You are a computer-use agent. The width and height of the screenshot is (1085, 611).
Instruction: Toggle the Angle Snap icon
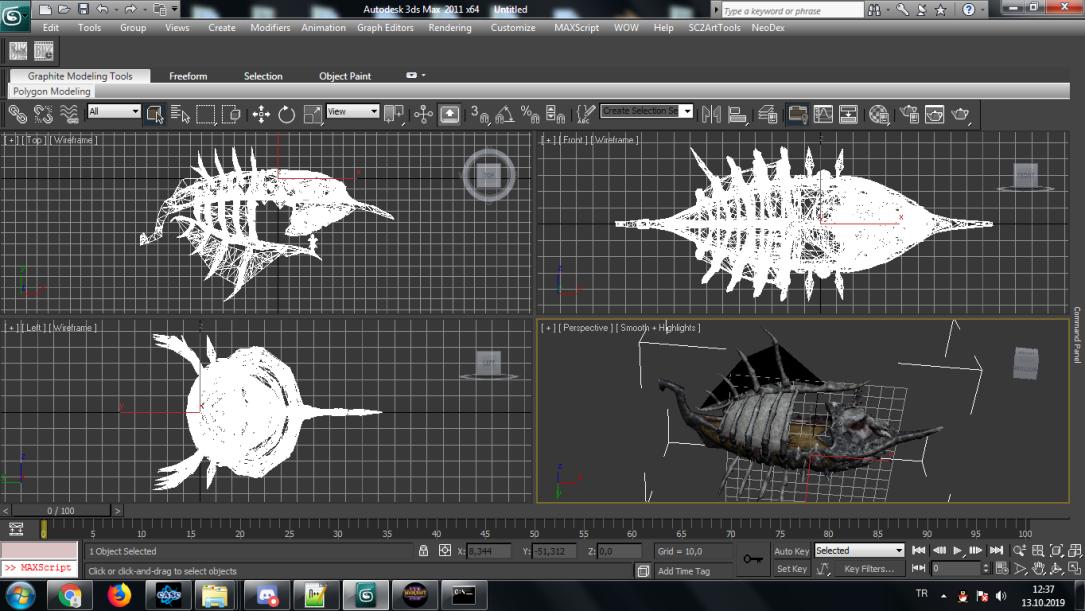[x=505, y=115]
